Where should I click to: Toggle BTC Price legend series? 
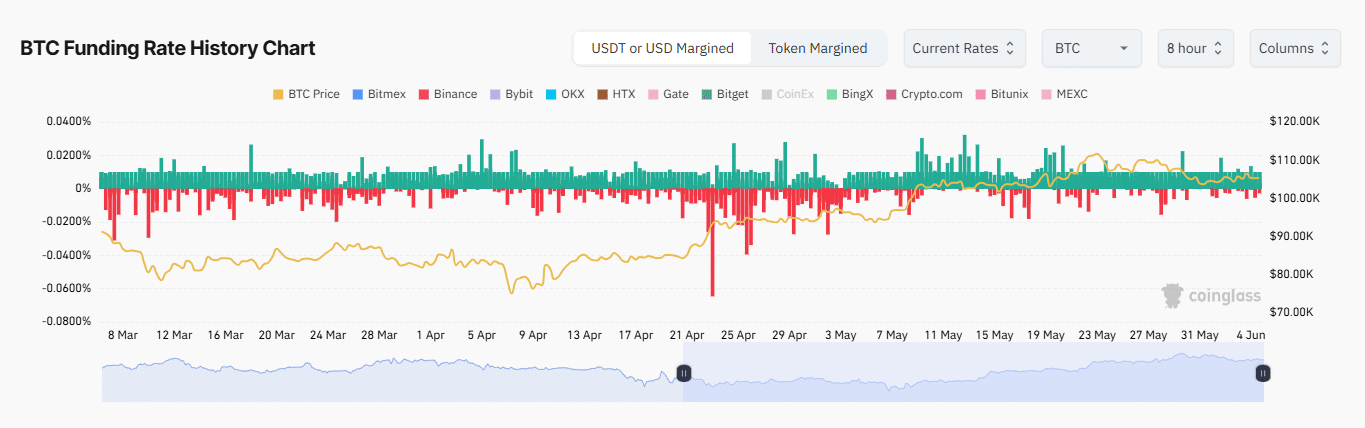306,94
